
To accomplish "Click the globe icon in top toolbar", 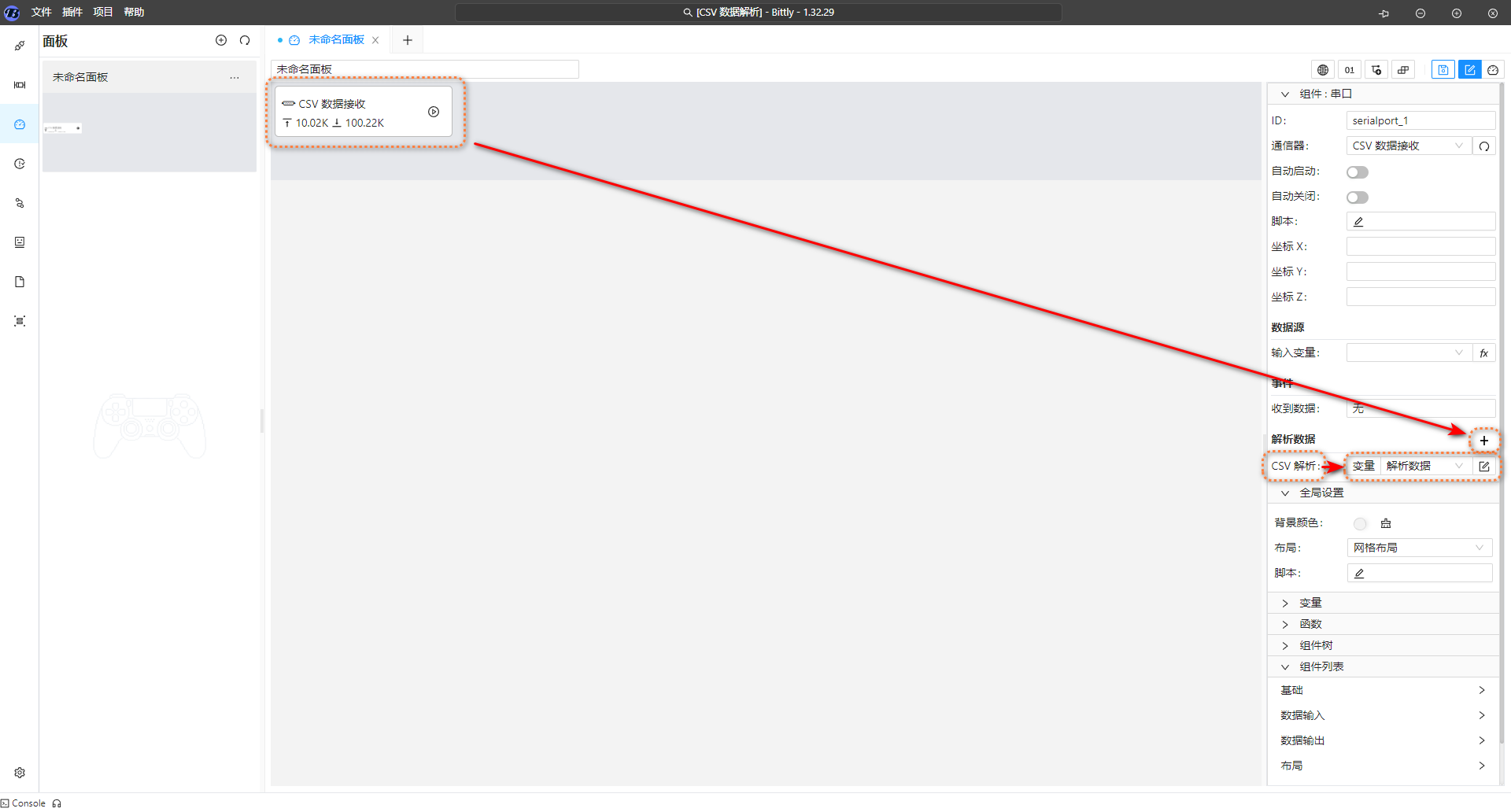I will pyautogui.click(x=1323, y=70).
